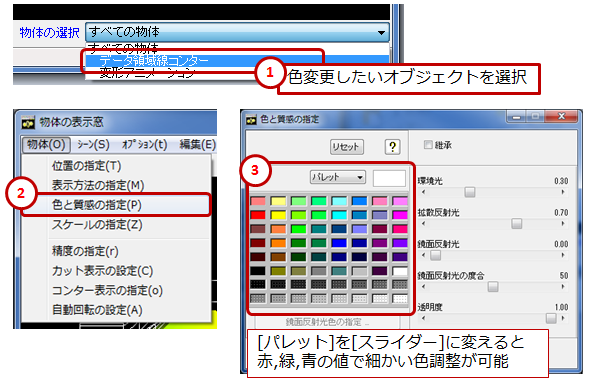Click the 色と質感の指定 window title icon
Viewport: 592px width, 390px height.
pos(251,120)
